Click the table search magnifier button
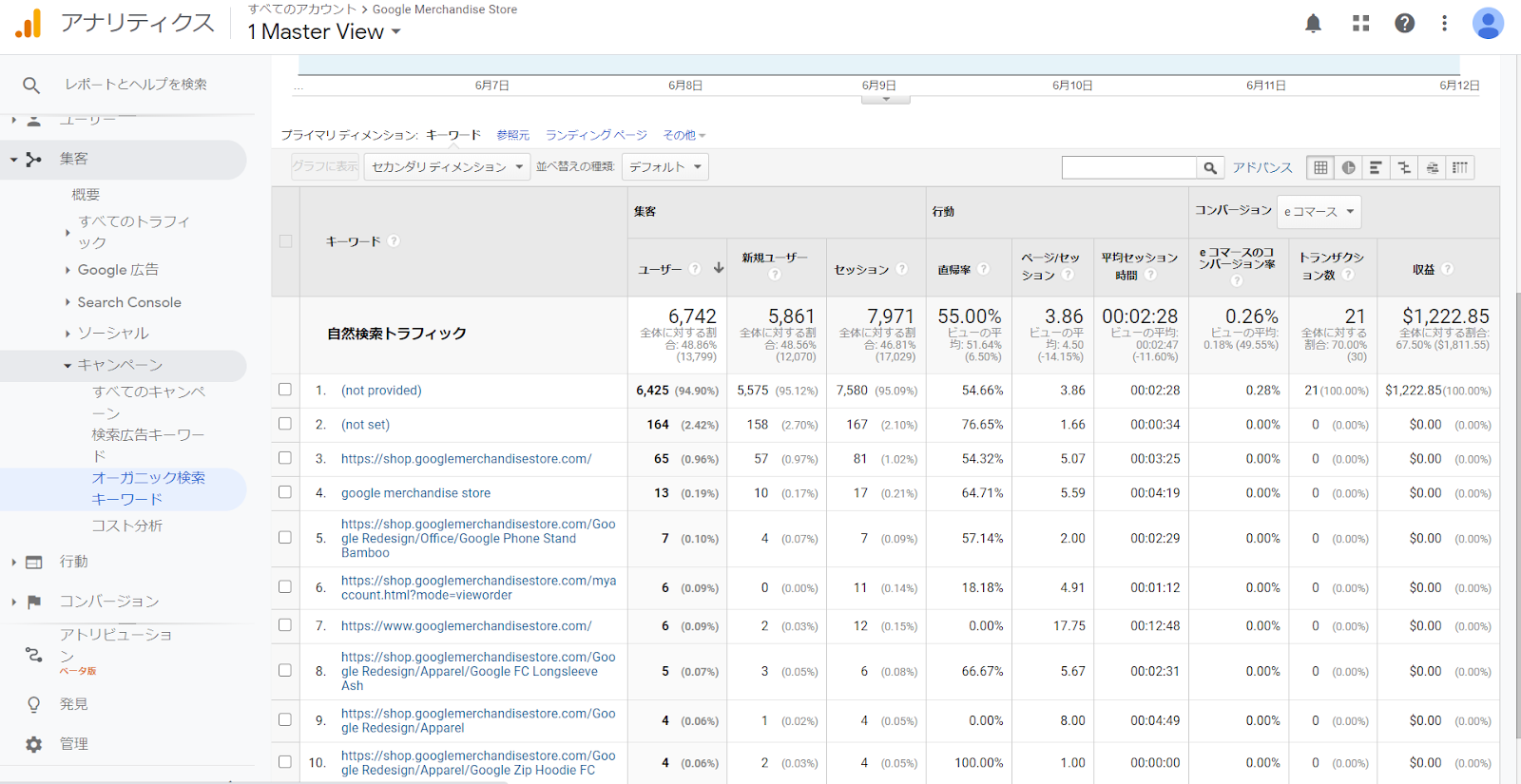This screenshot has width=1521, height=784. (x=1210, y=168)
